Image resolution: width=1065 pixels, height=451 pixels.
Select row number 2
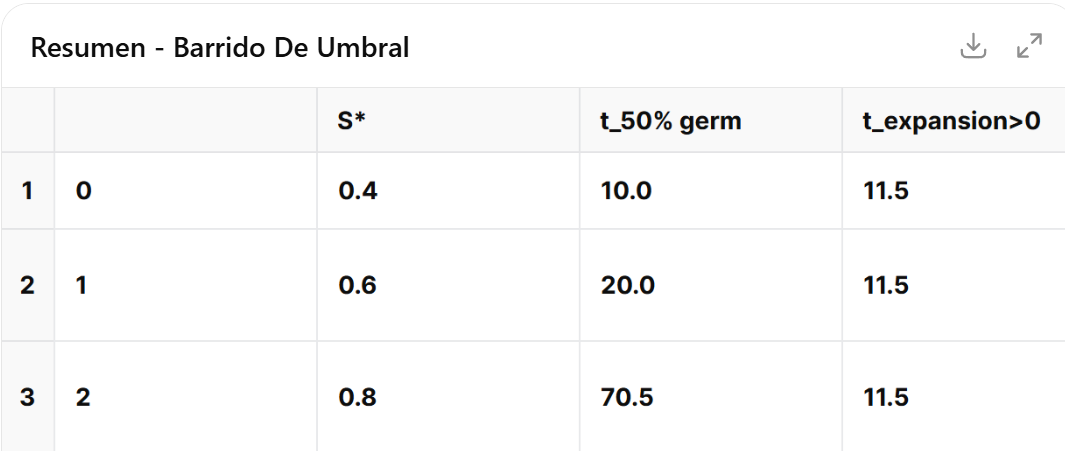point(27,285)
